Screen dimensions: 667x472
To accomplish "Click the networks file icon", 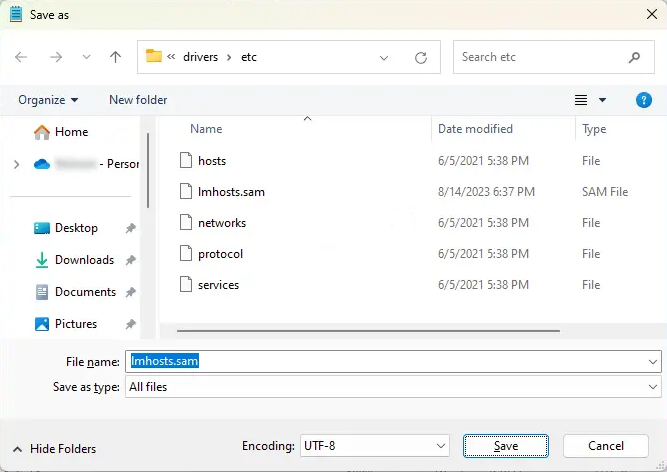I will (186, 223).
